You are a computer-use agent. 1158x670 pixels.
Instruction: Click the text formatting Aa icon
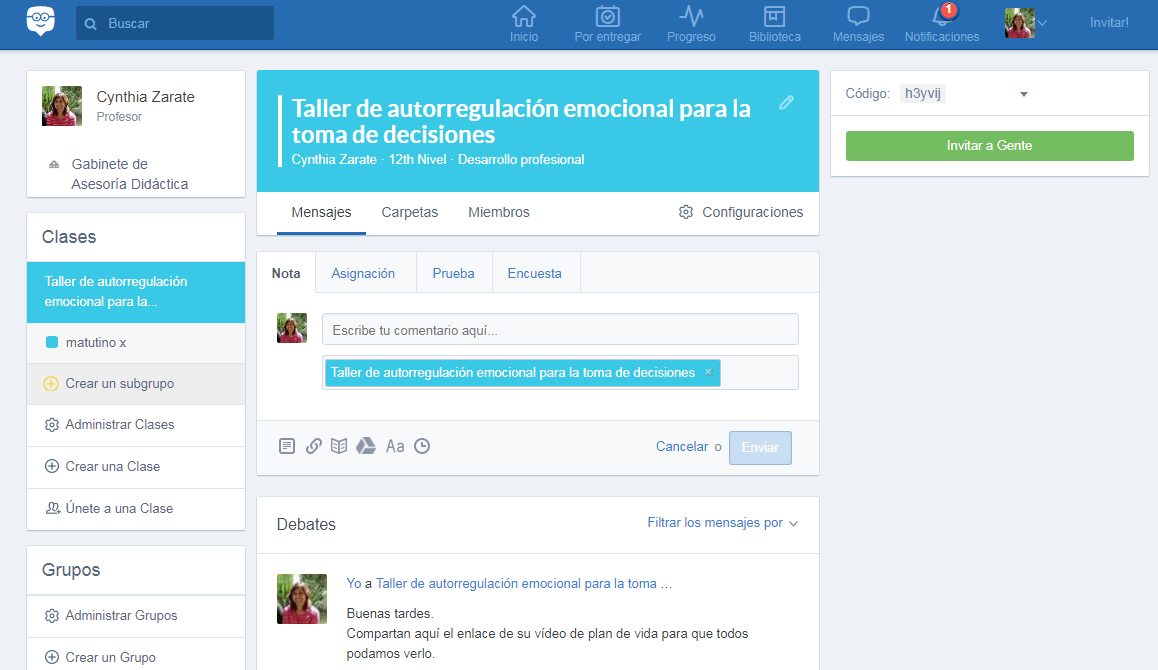(x=395, y=446)
